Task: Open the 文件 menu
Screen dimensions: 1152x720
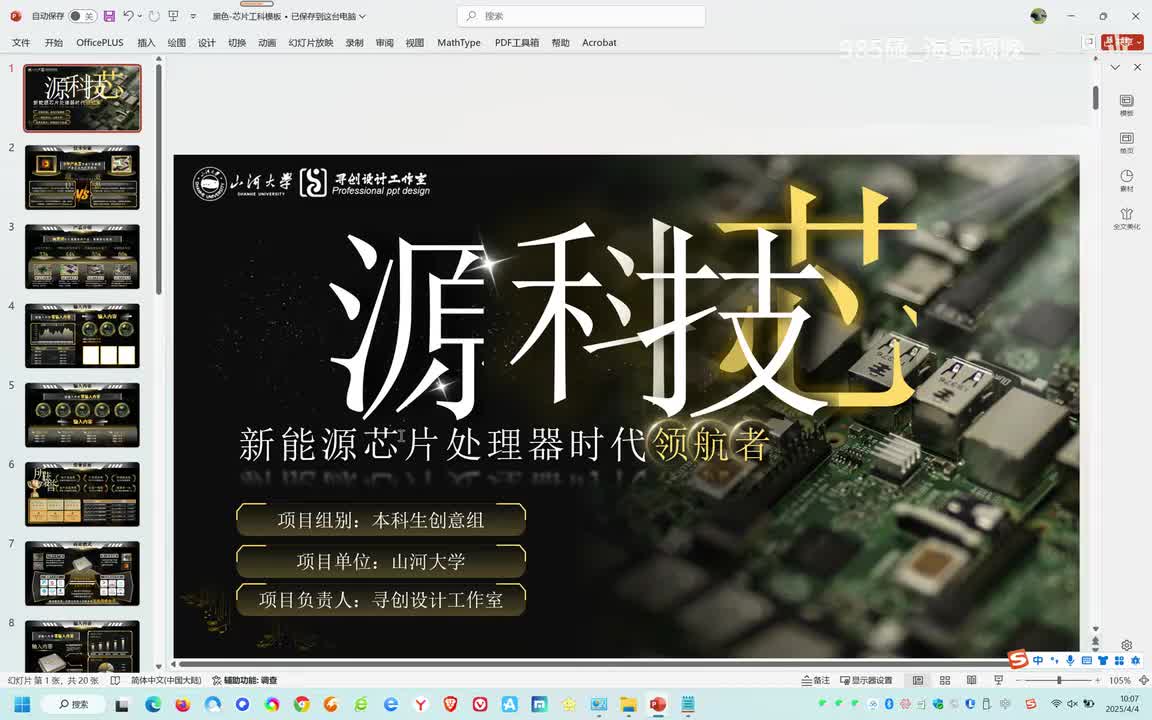Action: click(x=21, y=43)
